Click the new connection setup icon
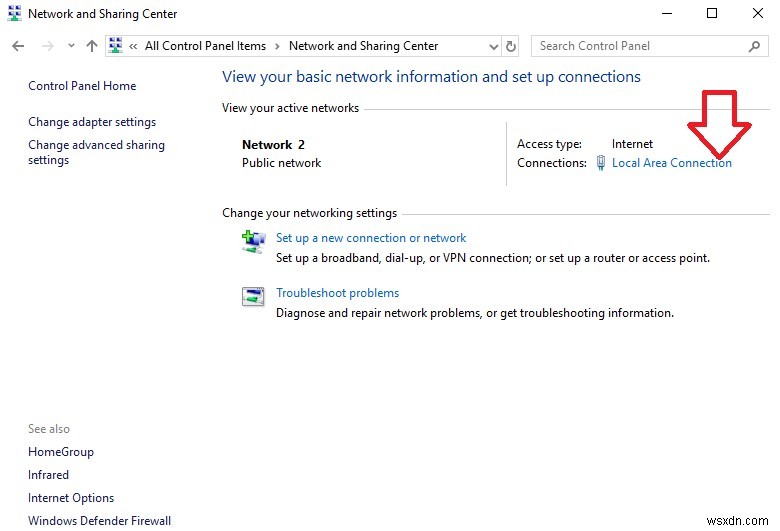 (252, 240)
